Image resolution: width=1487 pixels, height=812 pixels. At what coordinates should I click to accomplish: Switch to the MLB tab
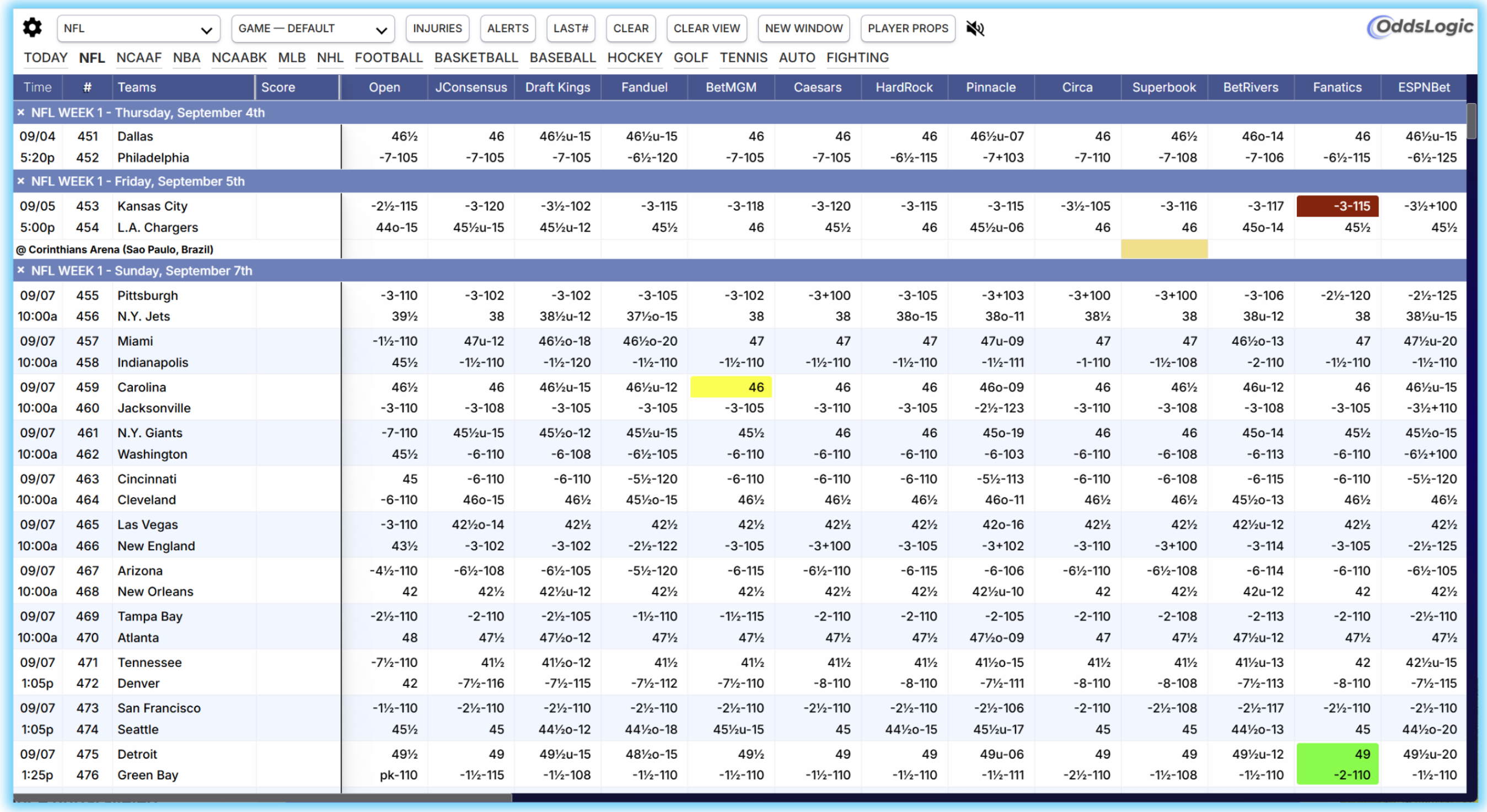coord(292,58)
